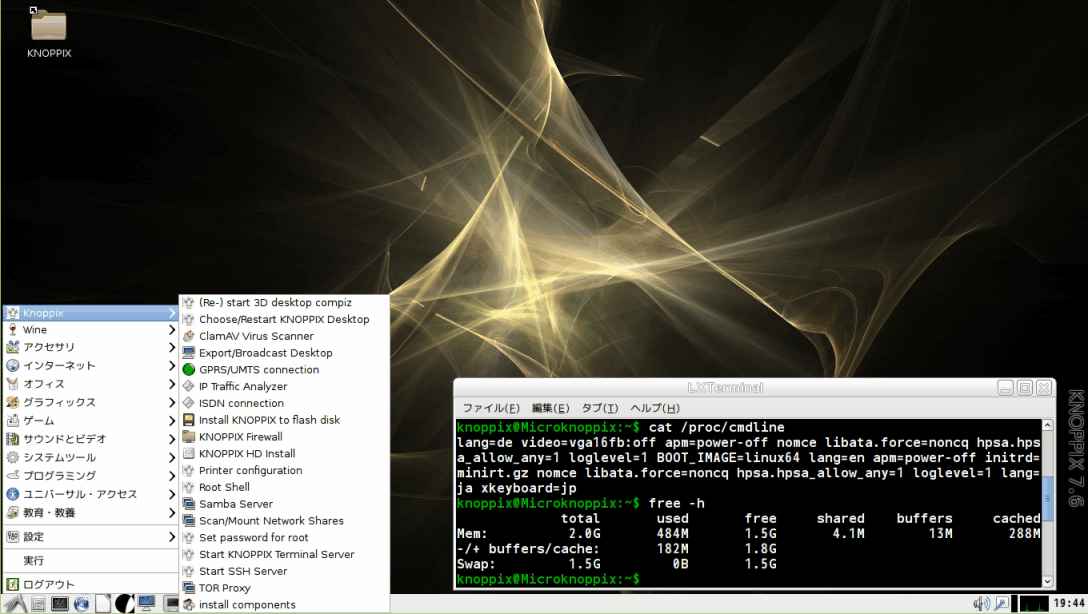Open IP Traffic Analyzer via its icon
This screenshot has height=614, width=1088.
point(188,386)
